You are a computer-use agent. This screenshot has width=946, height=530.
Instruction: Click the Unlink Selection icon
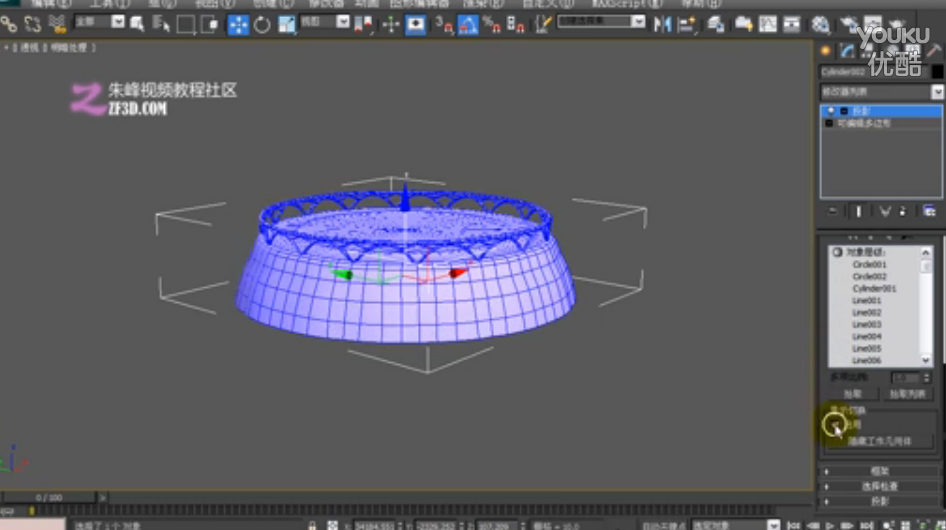coord(33,25)
